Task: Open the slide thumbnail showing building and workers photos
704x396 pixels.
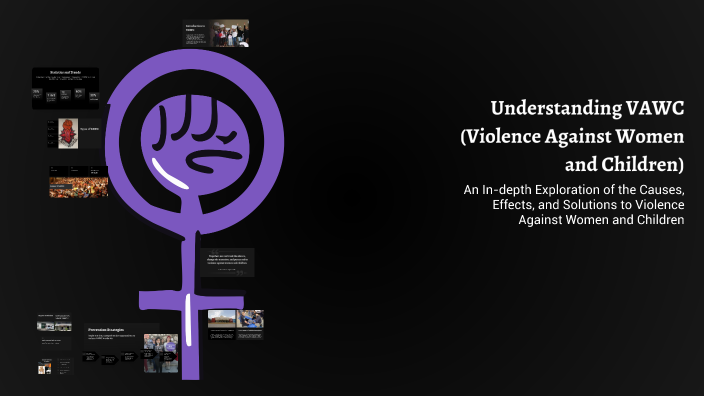Action: tap(236, 325)
